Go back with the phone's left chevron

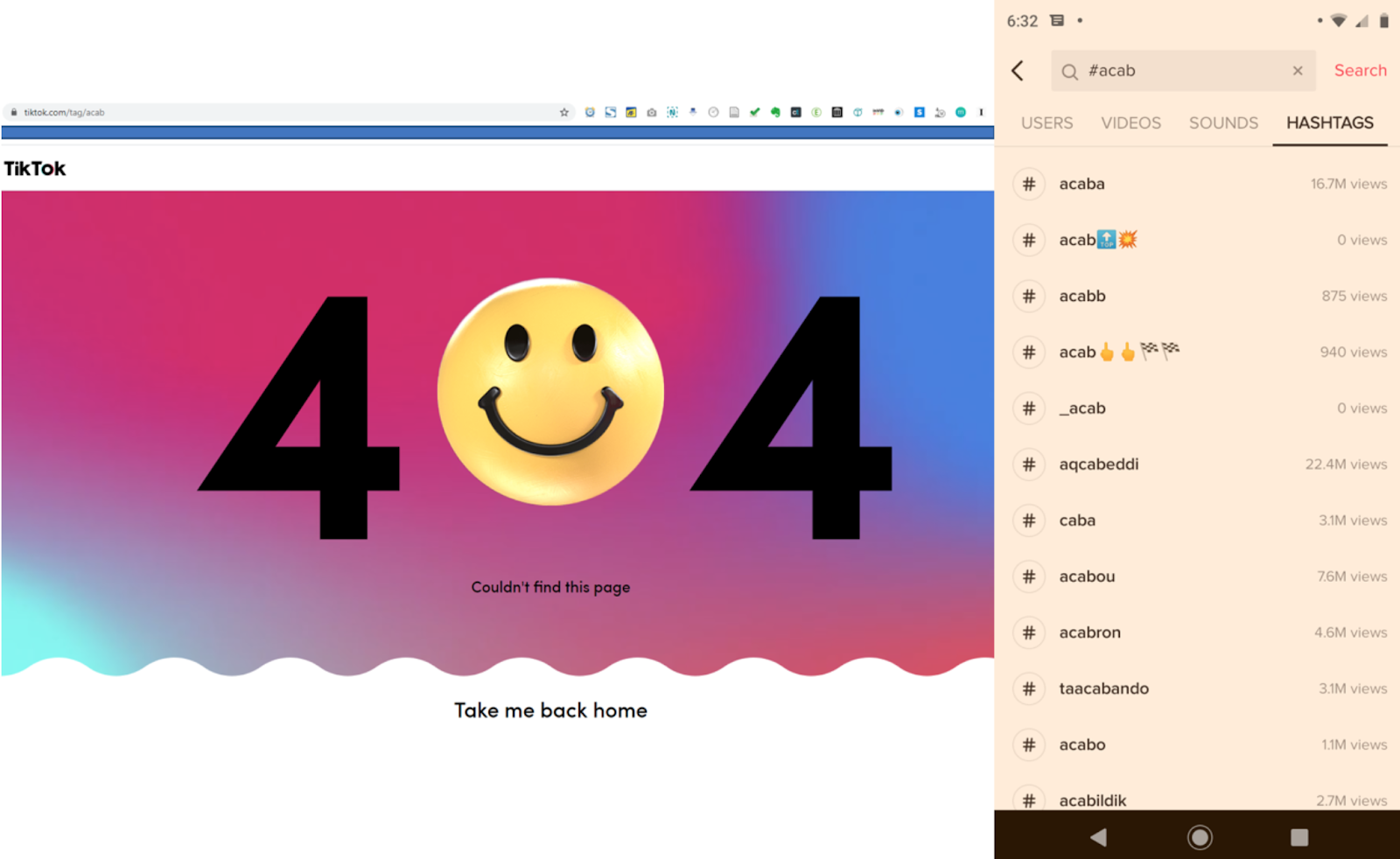pos(1018,71)
